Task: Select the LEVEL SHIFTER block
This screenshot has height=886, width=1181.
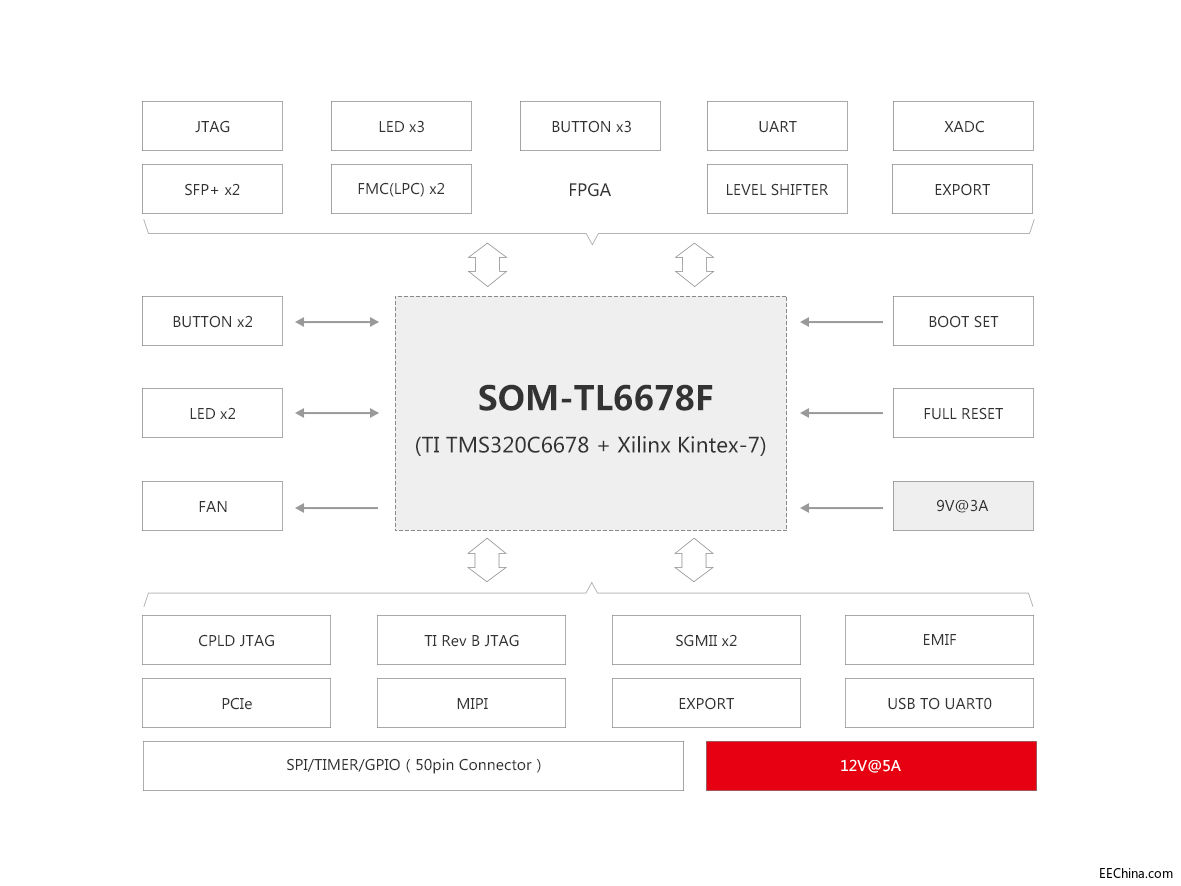Action: pyautogui.click(x=777, y=189)
